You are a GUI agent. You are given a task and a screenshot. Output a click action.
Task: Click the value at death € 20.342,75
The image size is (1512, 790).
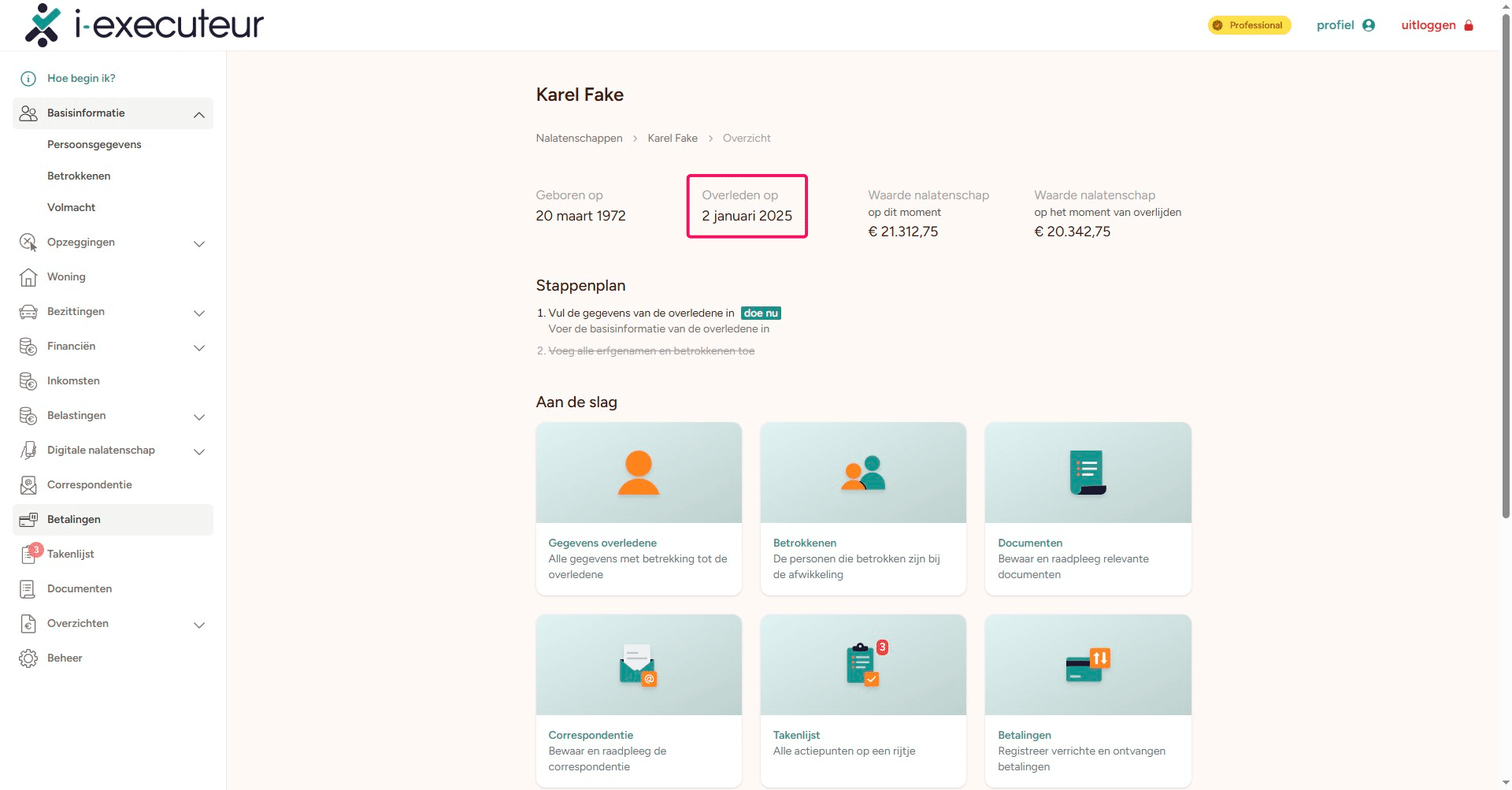[x=1073, y=232]
